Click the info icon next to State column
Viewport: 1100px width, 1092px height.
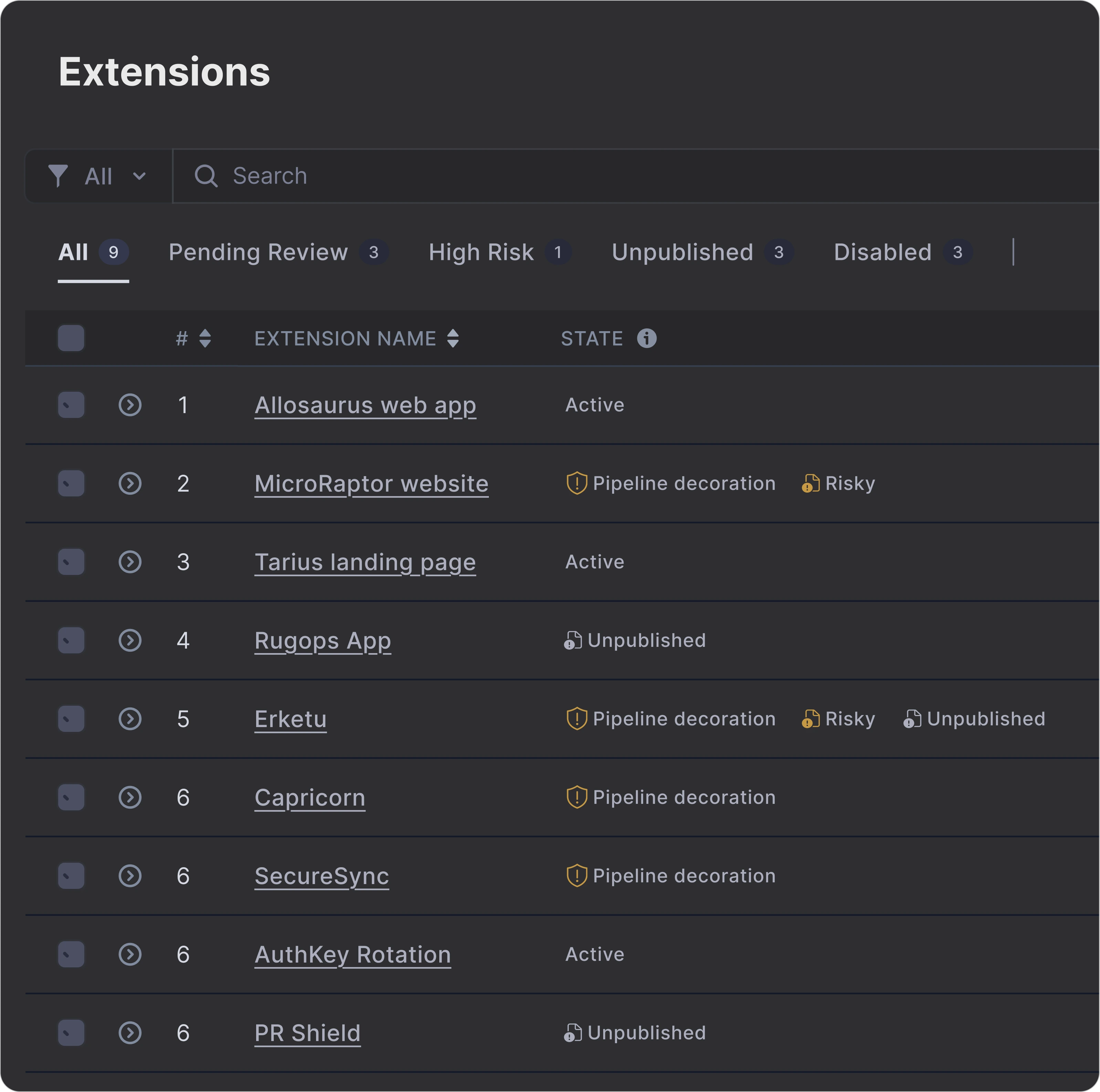point(647,338)
